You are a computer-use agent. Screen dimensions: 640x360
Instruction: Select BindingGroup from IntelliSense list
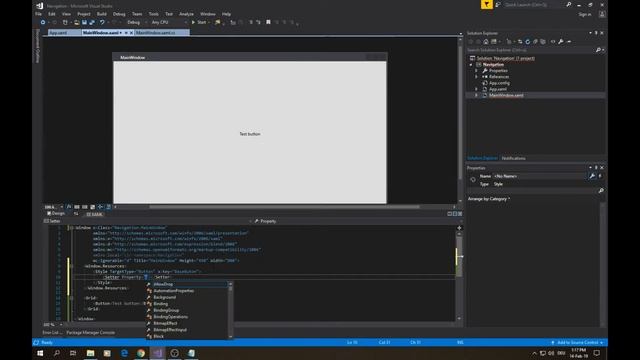[187, 310]
